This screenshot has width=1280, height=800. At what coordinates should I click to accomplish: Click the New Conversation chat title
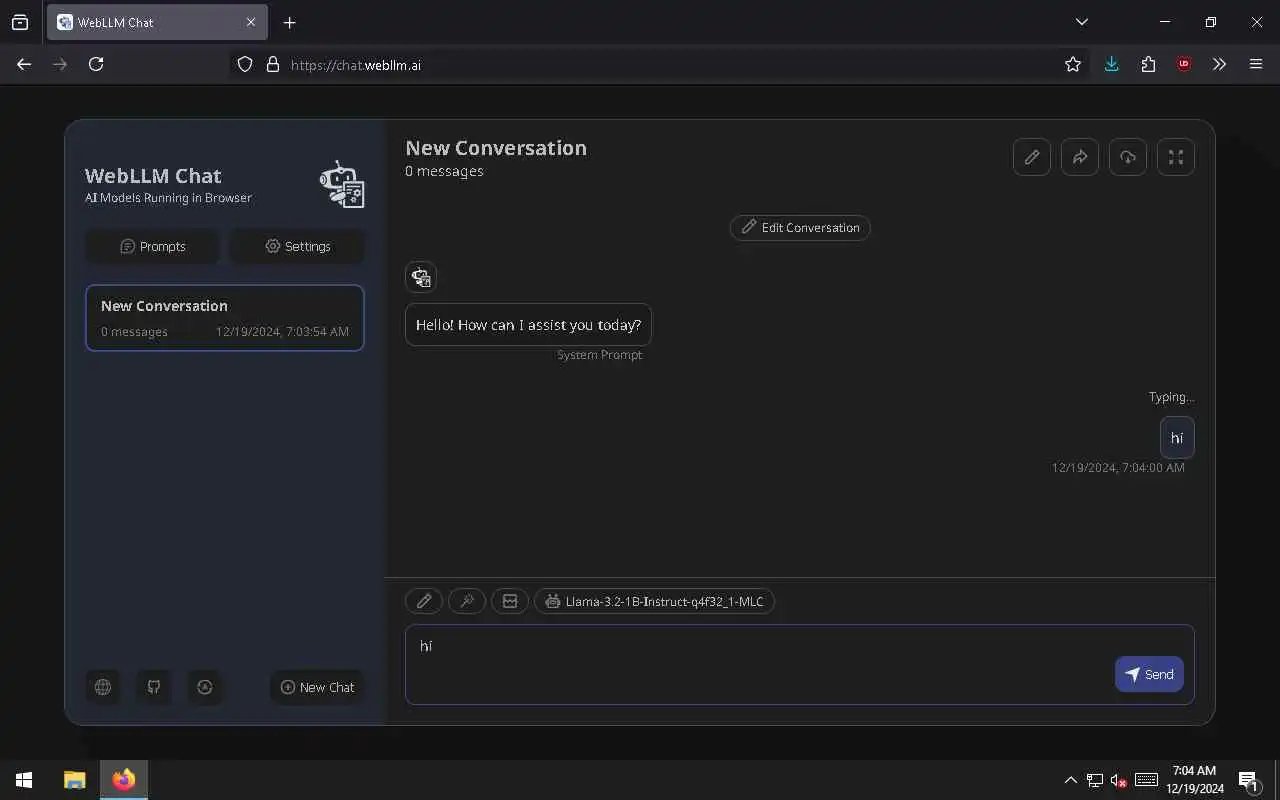pos(496,148)
